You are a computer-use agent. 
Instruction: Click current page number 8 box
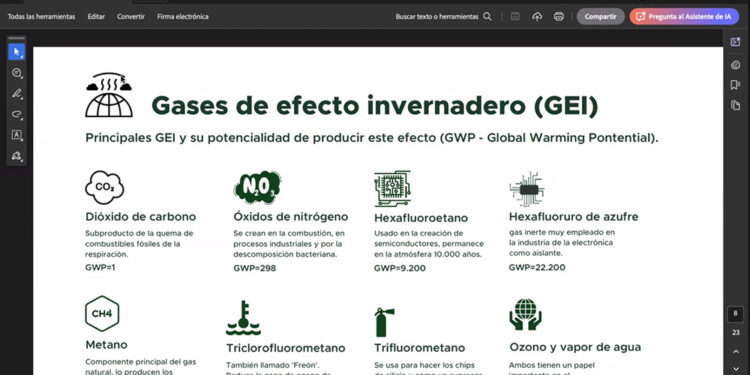coord(736,314)
